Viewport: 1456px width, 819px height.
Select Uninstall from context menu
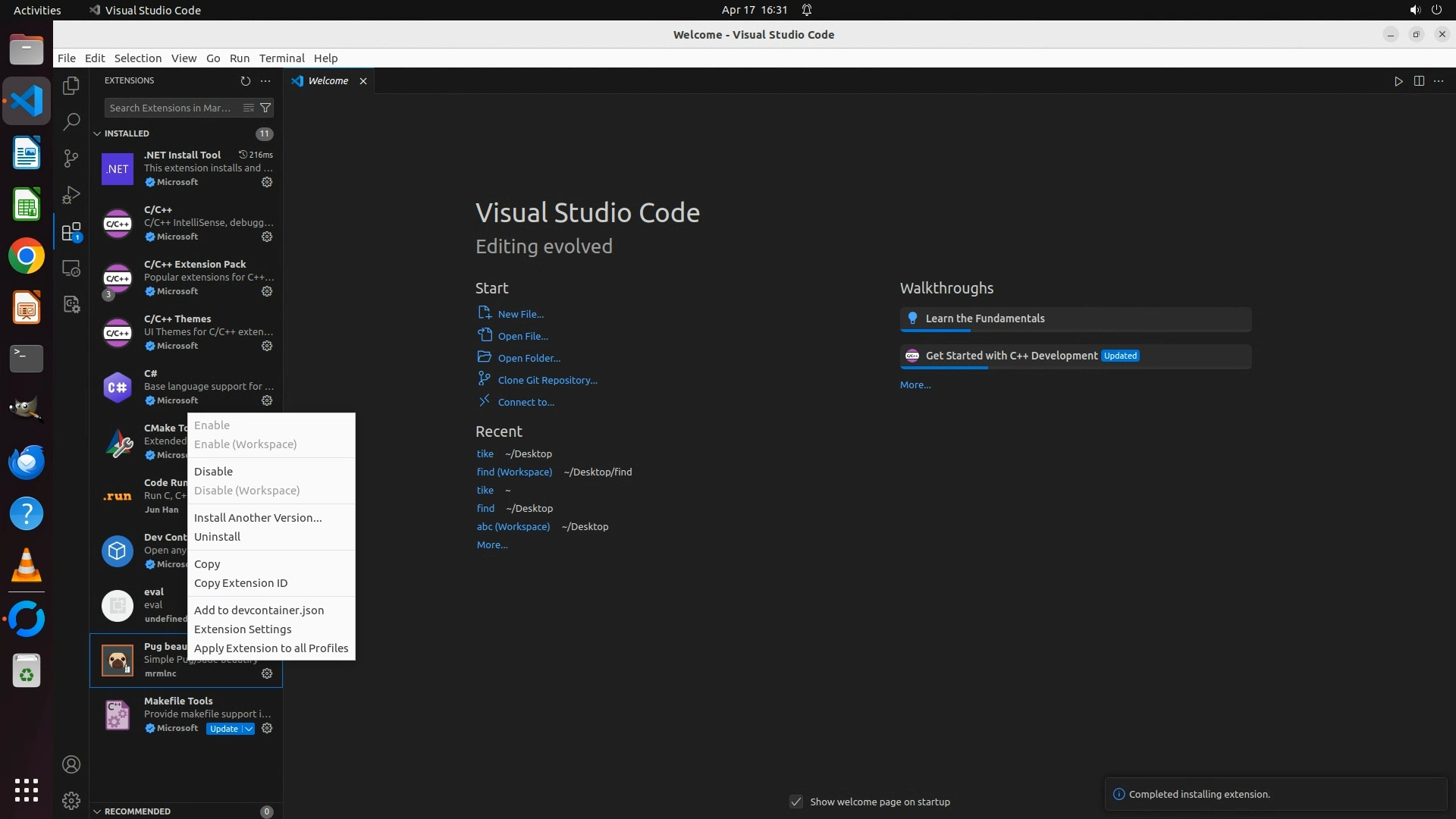217,537
